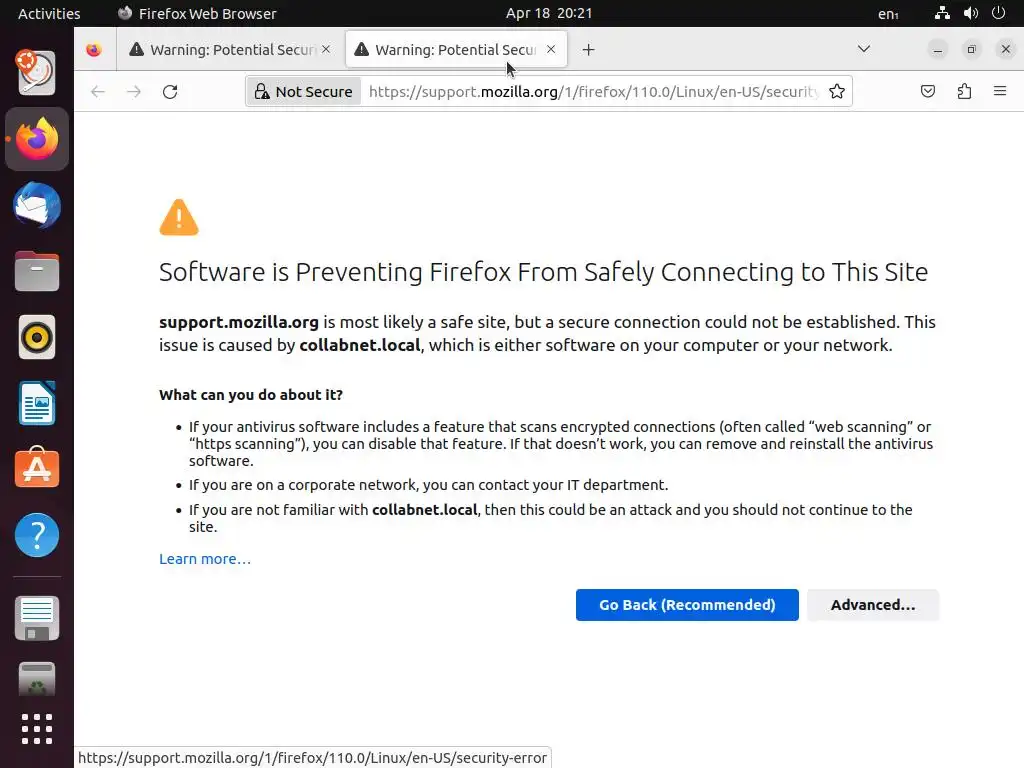The image size is (1024, 768).
Task: Click Go Back (Recommended) button
Action: [687, 605]
